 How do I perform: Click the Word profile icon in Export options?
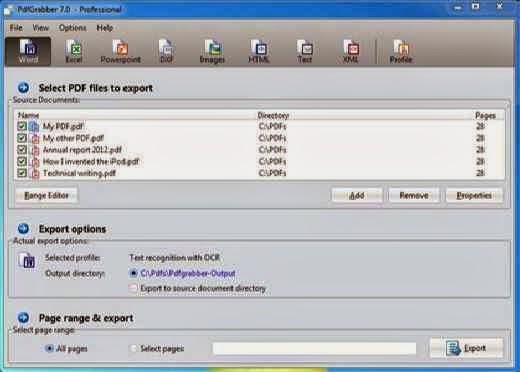point(27,260)
